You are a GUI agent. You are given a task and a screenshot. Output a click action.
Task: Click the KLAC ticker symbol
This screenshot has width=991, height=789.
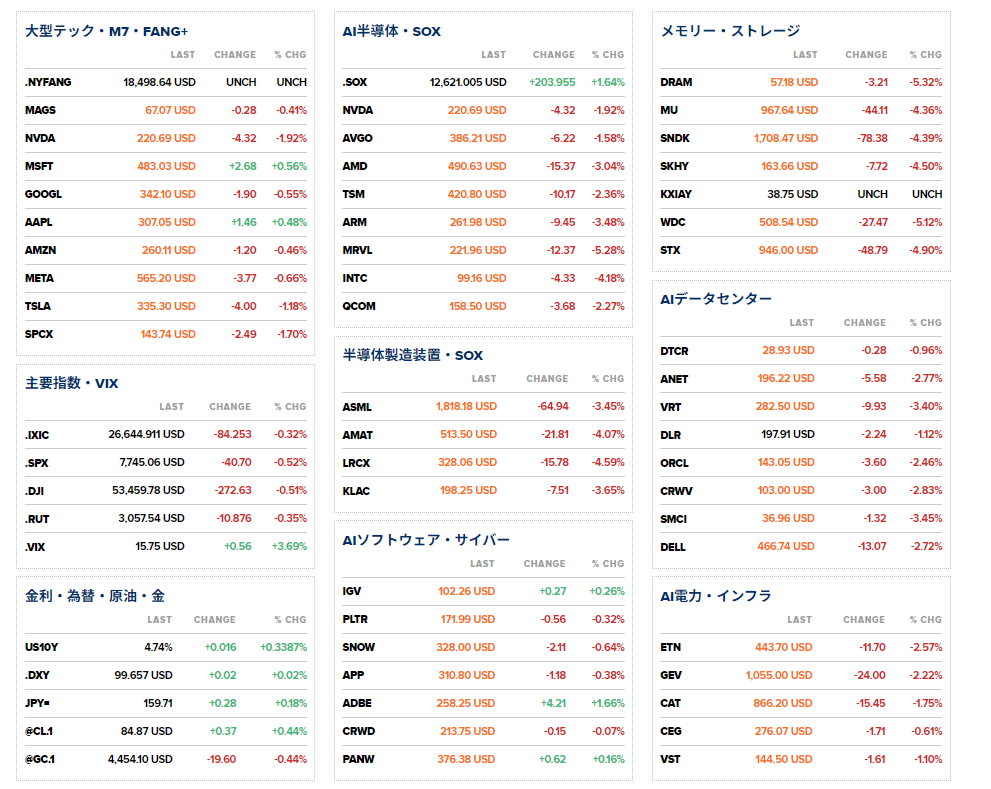coord(356,491)
